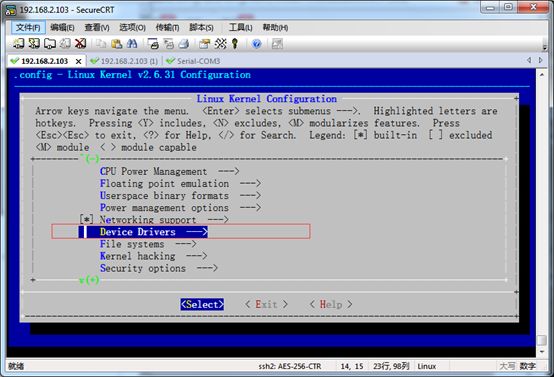Screen dimensions: 554x377
Task: Click the Linux Kernel Configuration dialog title
Action: pyautogui.click(x=266, y=99)
